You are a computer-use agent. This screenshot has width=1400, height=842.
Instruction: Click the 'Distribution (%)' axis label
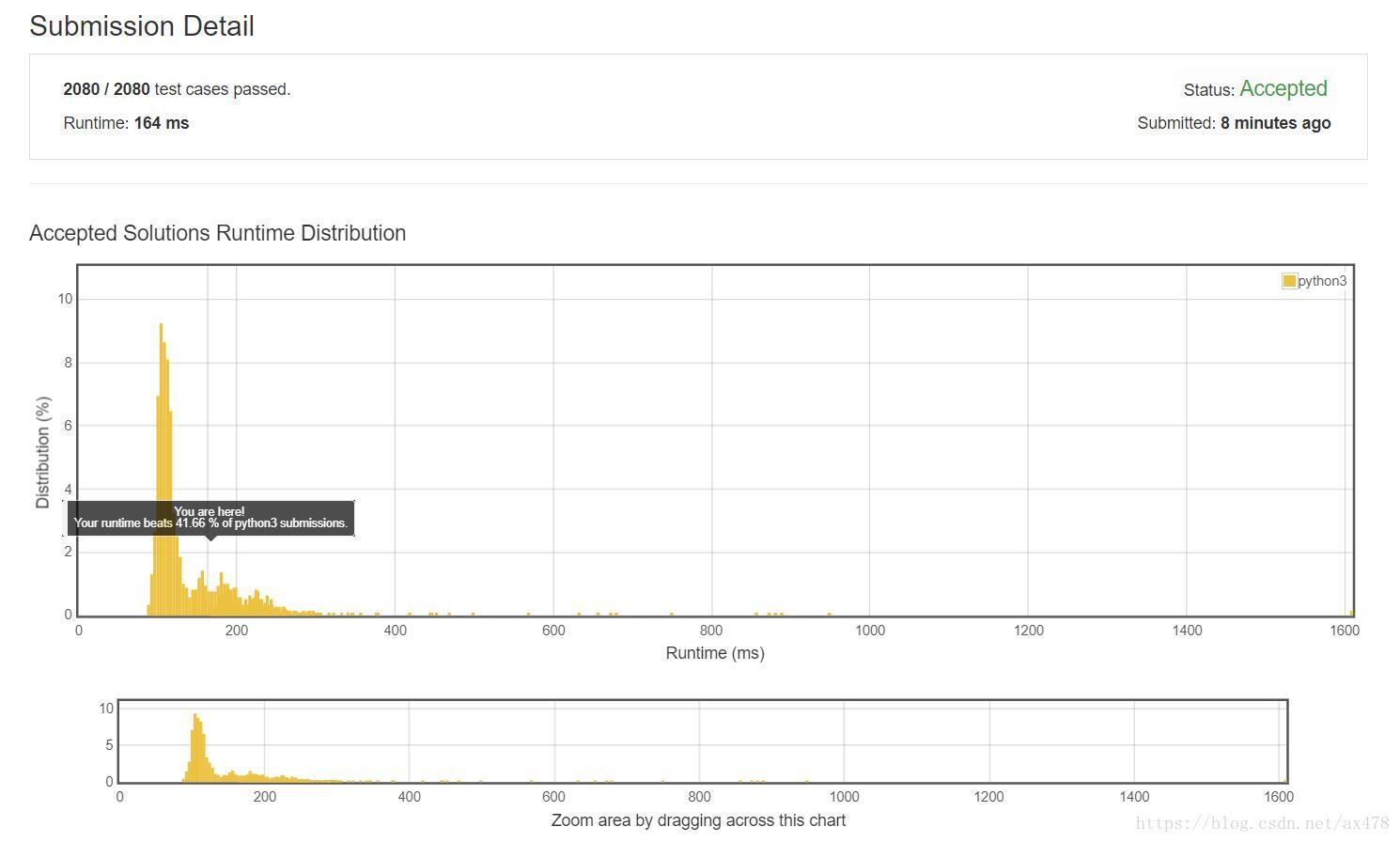point(42,452)
